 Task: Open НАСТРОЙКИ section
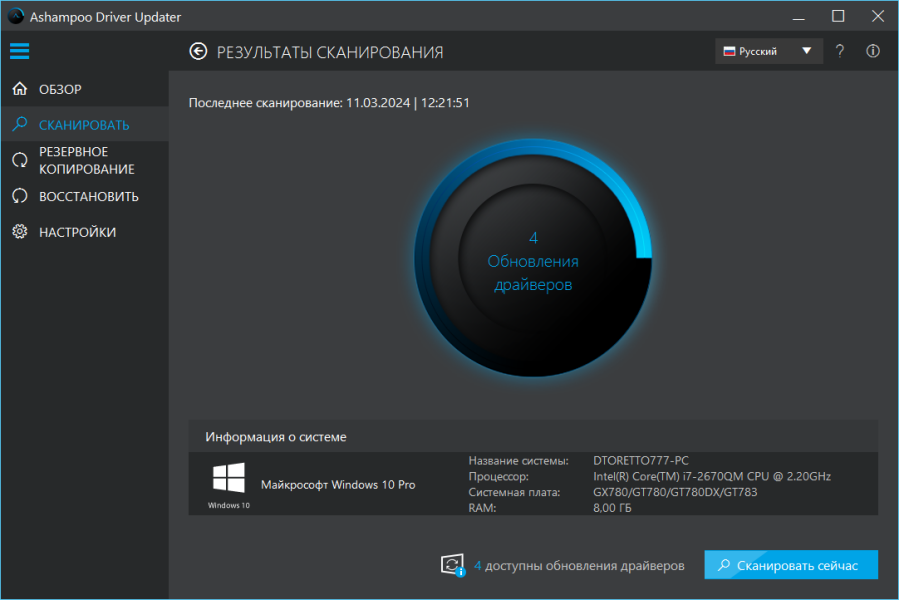(x=85, y=232)
